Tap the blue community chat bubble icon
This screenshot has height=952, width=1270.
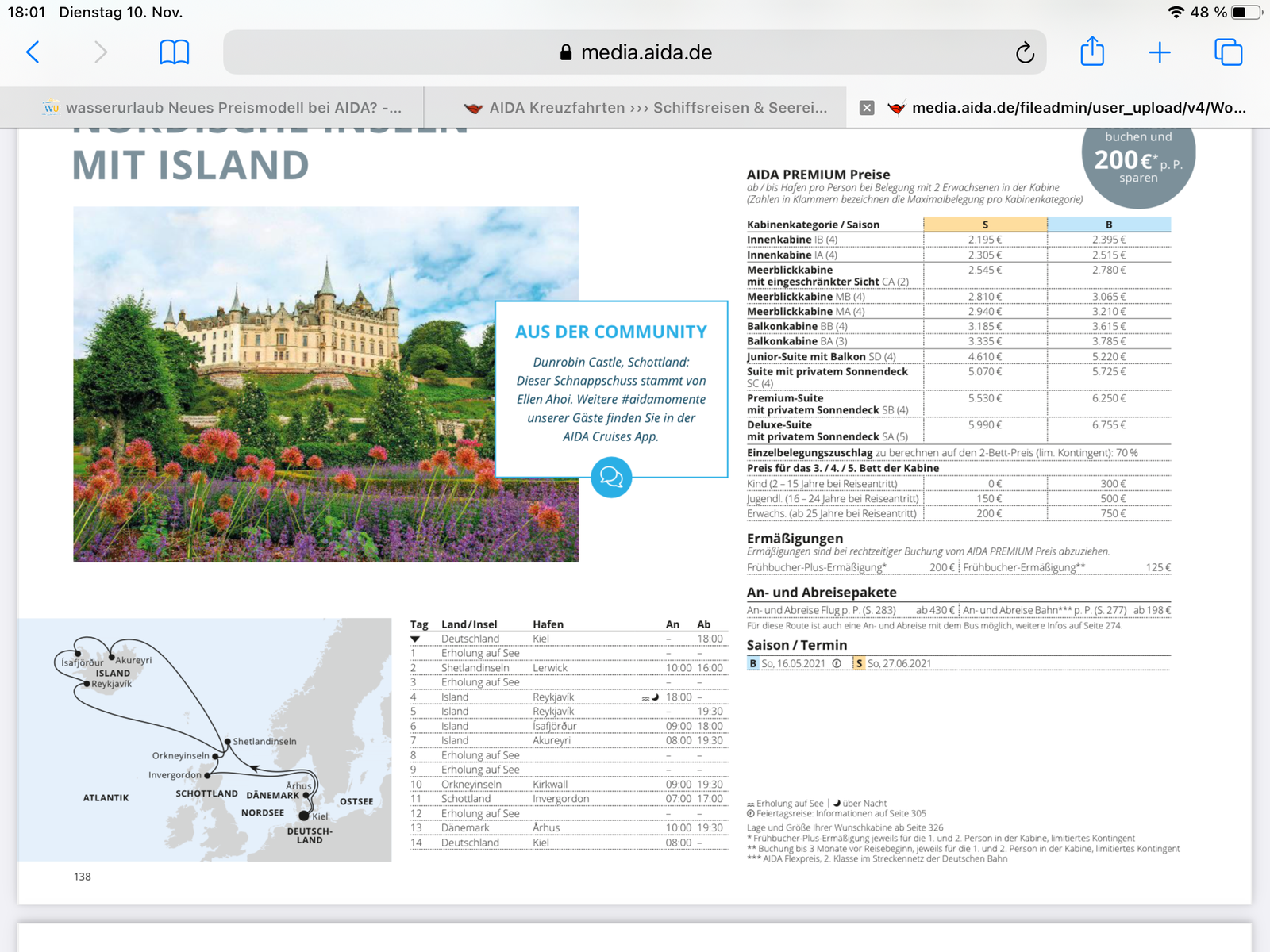pos(611,477)
